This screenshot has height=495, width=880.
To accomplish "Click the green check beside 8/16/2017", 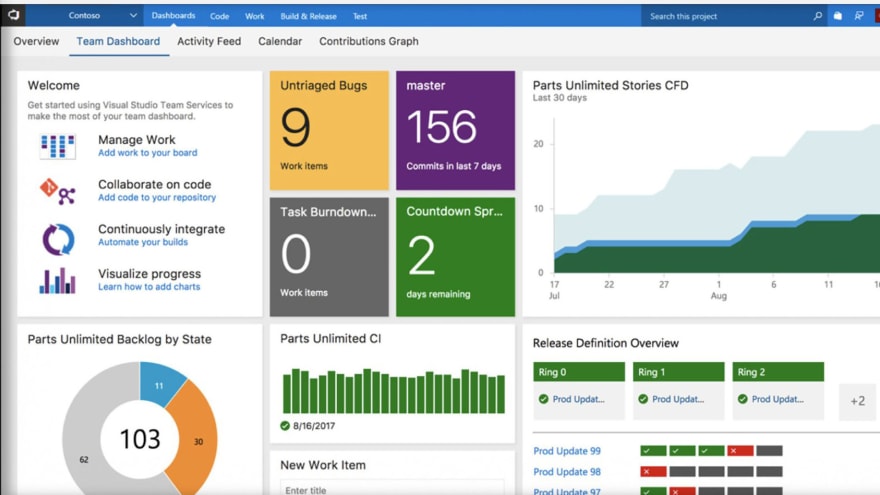I will [285, 426].
